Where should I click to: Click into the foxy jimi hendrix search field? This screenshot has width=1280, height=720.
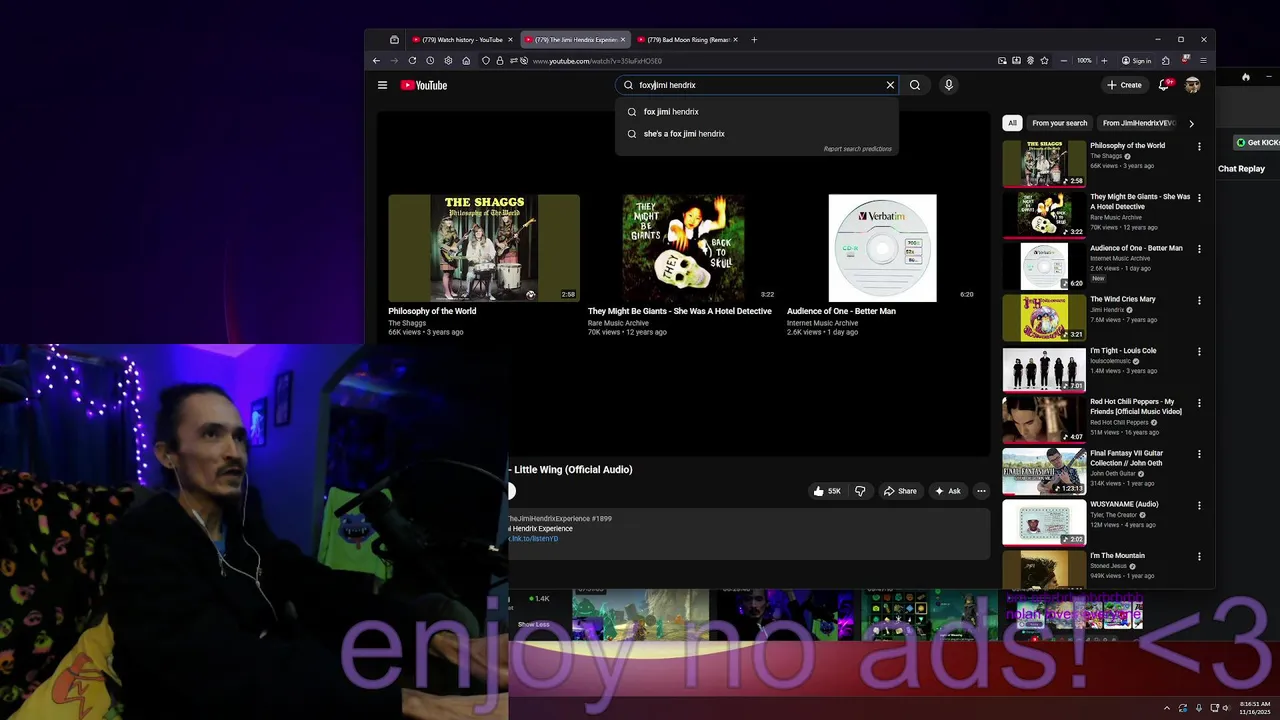[758, 85]
